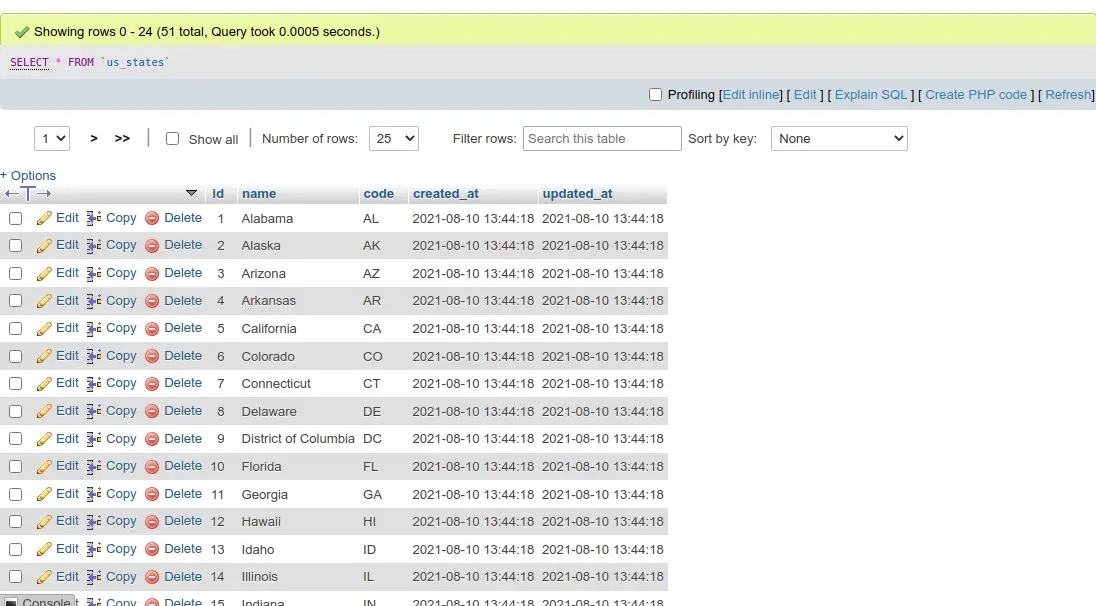Open the Number of rows dropdown

[x=393, y=139]
